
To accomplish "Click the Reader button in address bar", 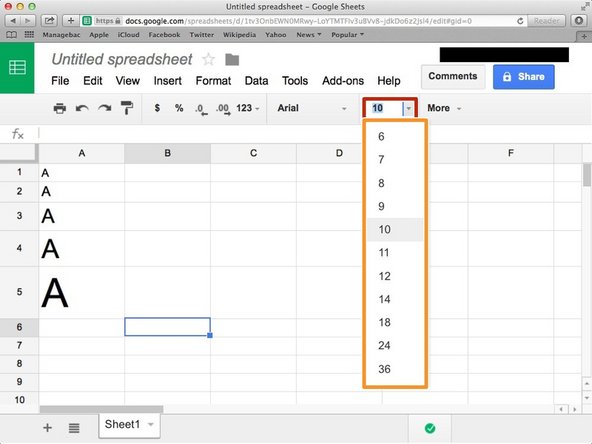I will point(546,21).
